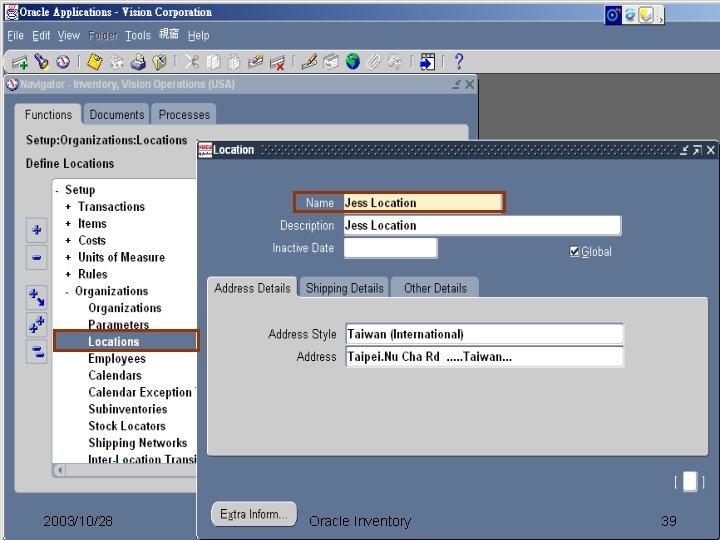Click the Print icon

point(138,62)
